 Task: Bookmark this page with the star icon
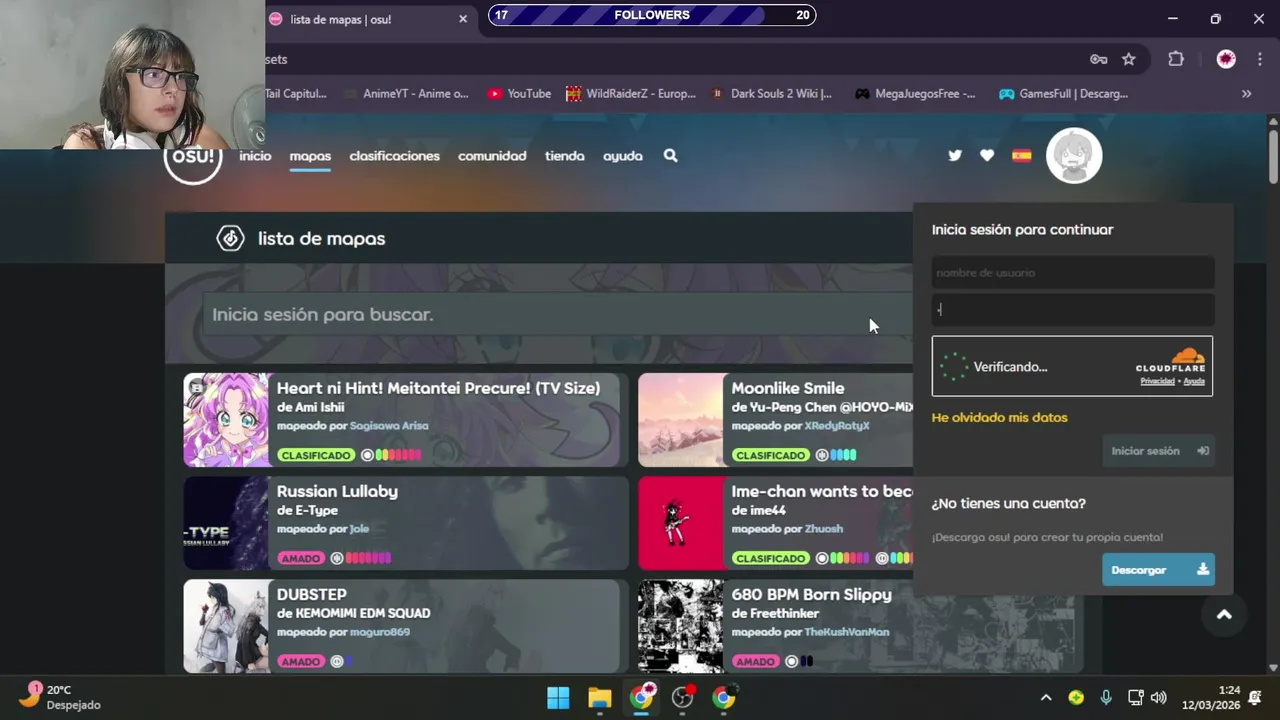1129,59
